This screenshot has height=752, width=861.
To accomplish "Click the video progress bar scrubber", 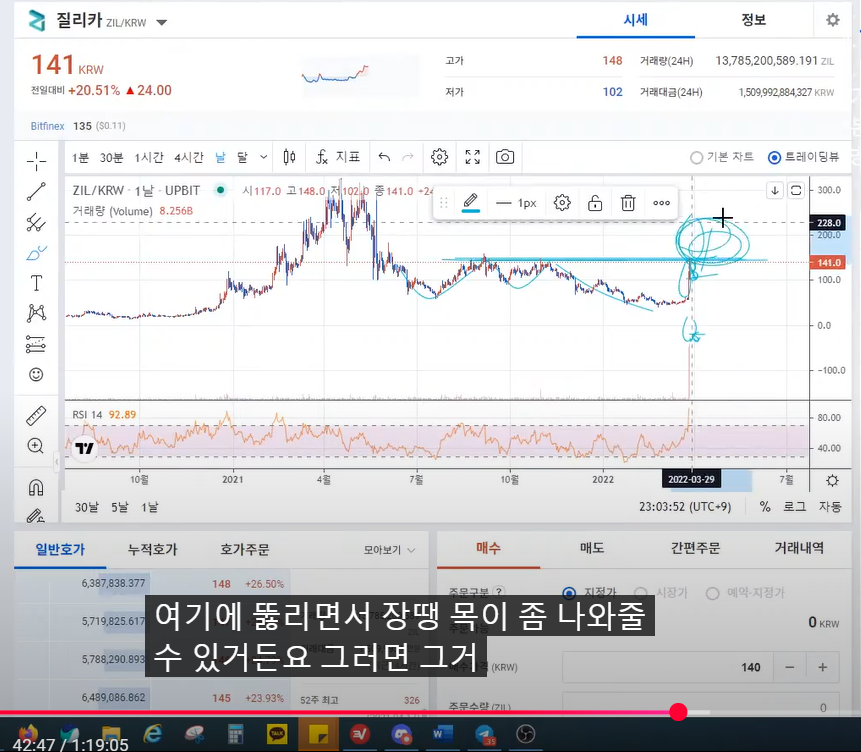I will (x=679, y=712).
